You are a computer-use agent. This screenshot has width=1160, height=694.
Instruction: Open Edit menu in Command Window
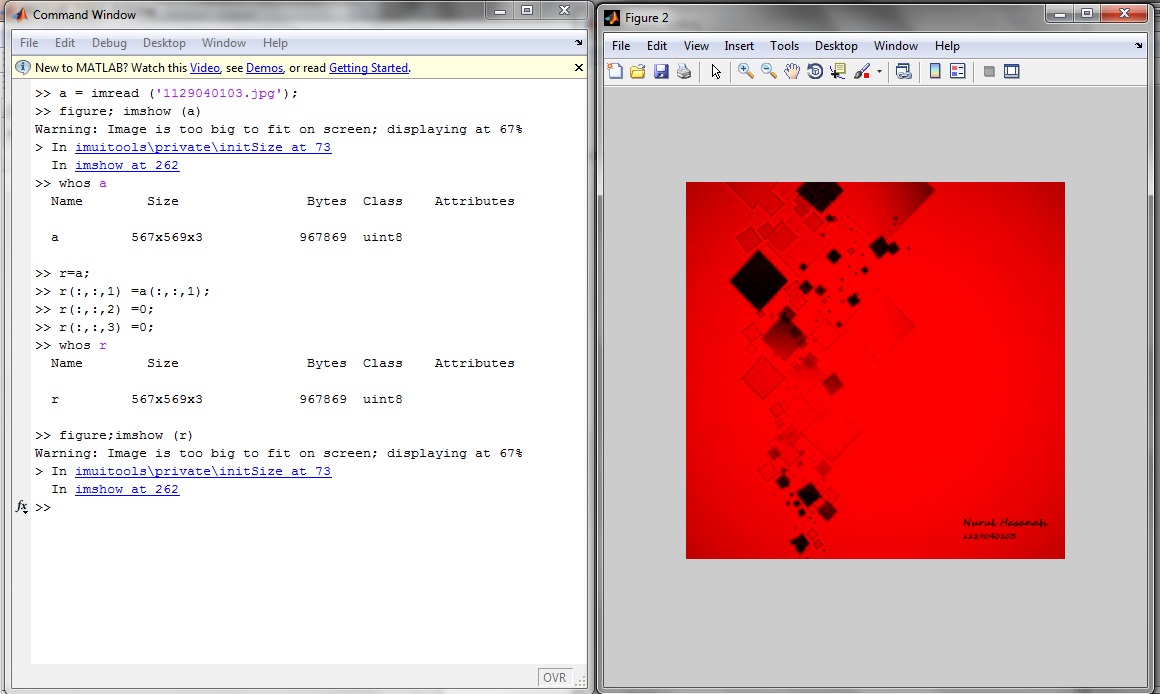(x=64, y=43)
